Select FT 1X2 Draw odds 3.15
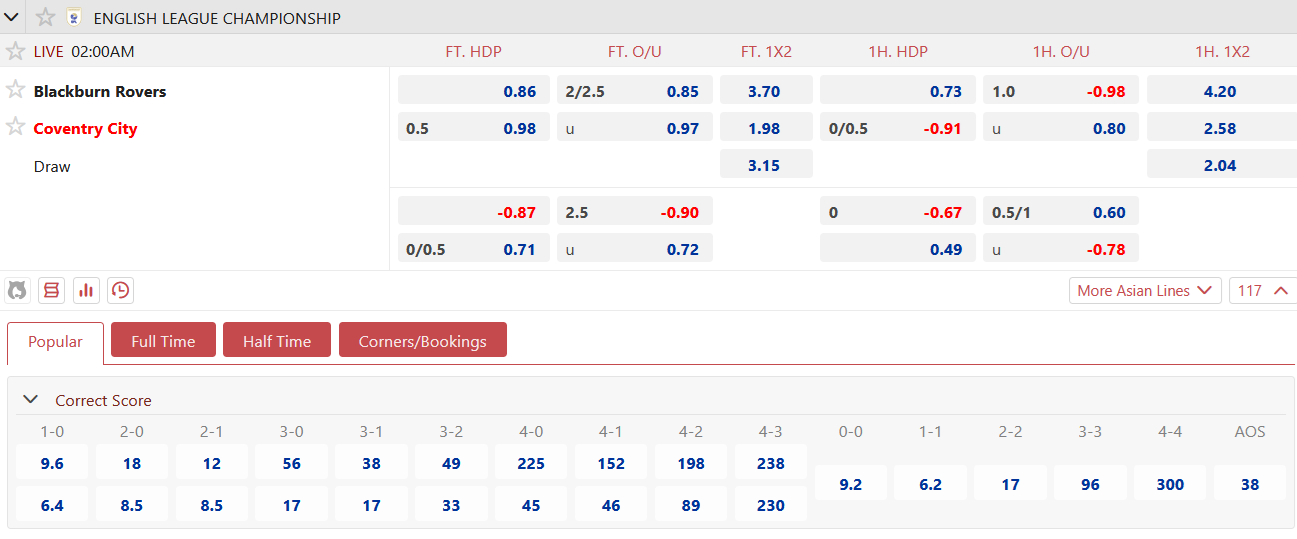Image resolution: width=1297 pixels, height=539 pixels. (765, 165)
